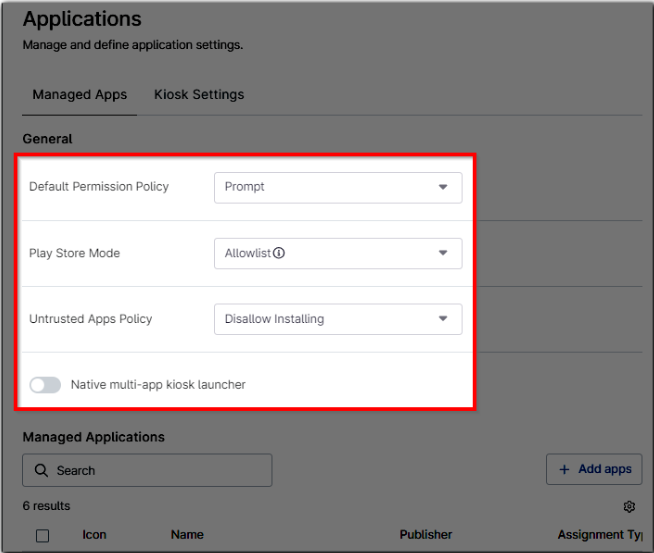Click the Assignment Type column header
The image size is (654, 553).
(600, 535)
